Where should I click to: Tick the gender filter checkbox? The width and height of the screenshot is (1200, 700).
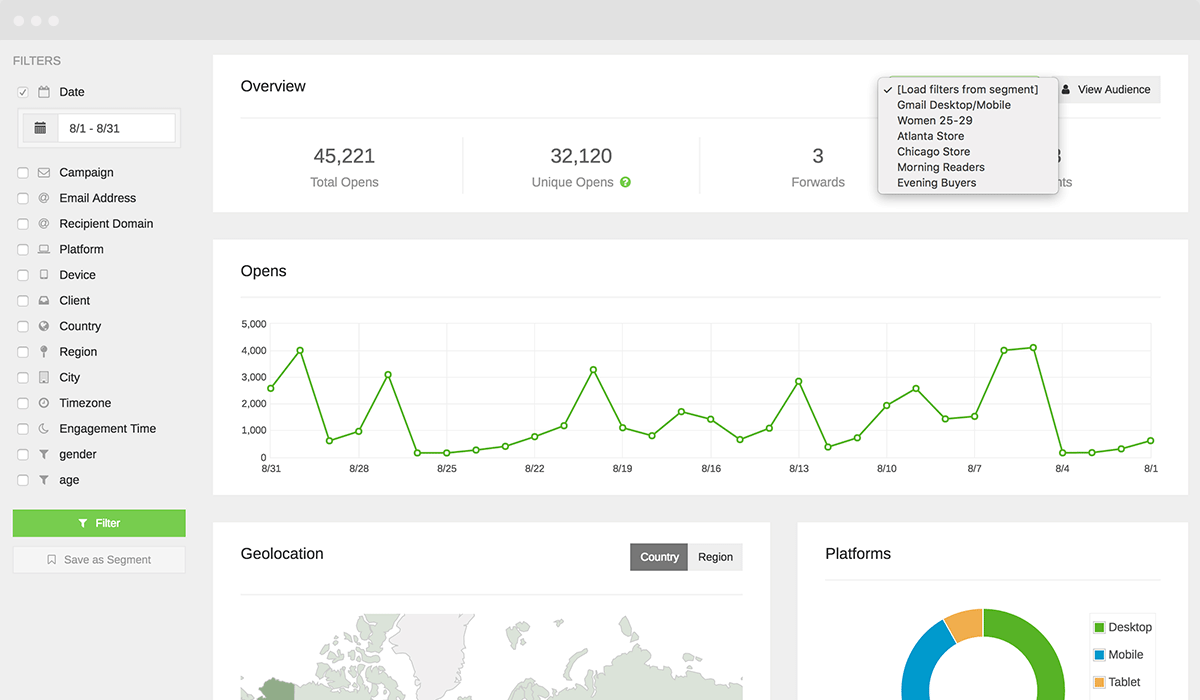tap(22, 454)
